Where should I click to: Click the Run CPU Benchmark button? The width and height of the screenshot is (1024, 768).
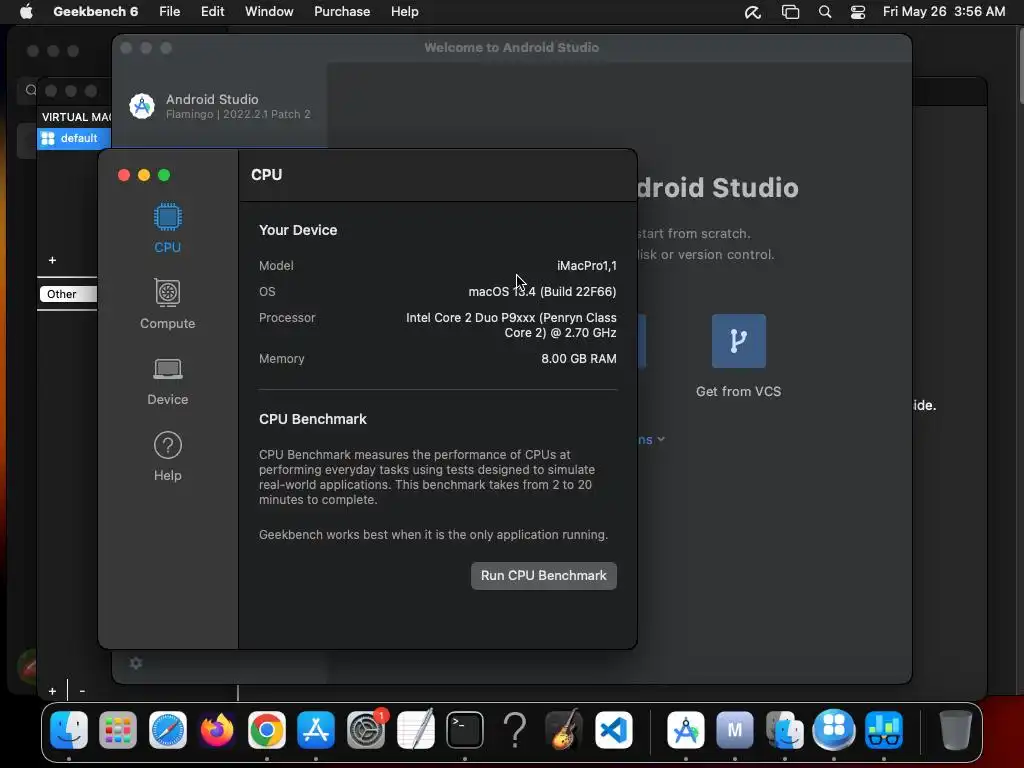click(x=543, y=575)
